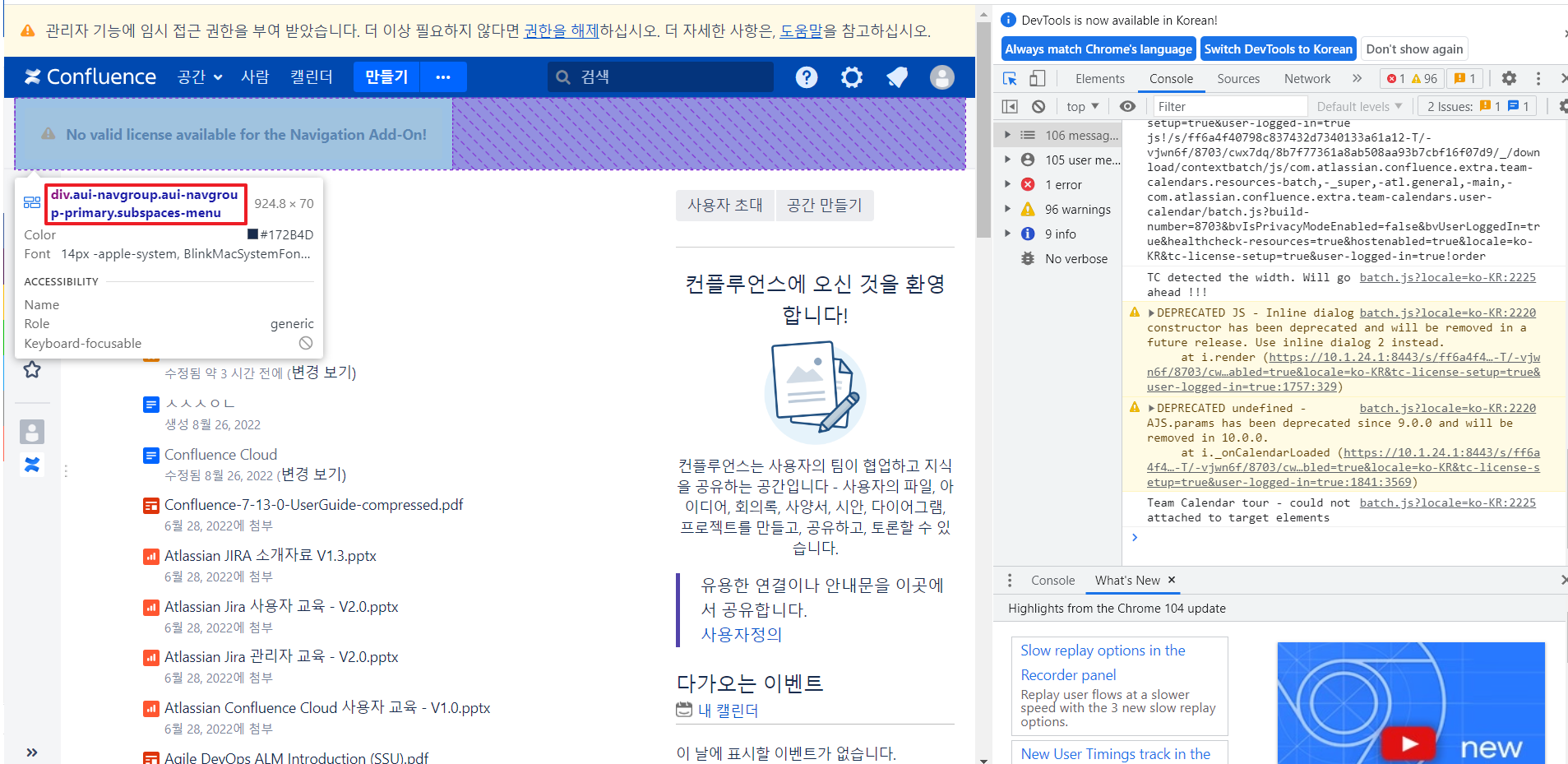Play the YouTube video thumbnail in What's New
Viewport: 1568px width, 764px height.
(1409, 743)
